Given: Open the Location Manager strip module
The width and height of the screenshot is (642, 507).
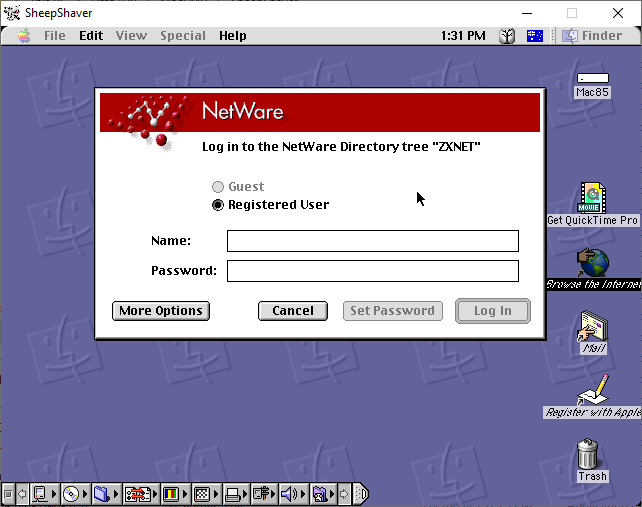Looking at the screenshot, I should click(x=141, y=494).
